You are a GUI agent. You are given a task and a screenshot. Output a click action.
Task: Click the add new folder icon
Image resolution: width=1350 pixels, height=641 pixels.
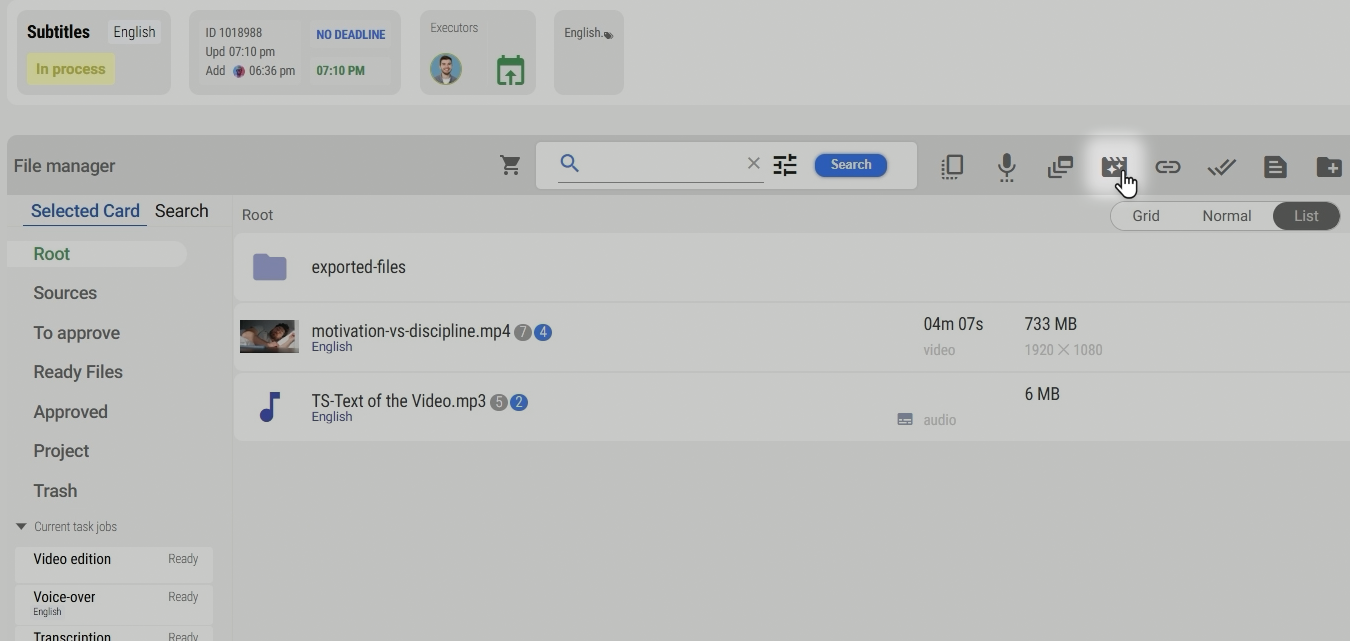pyautogui.click(x=1328, y=167)
